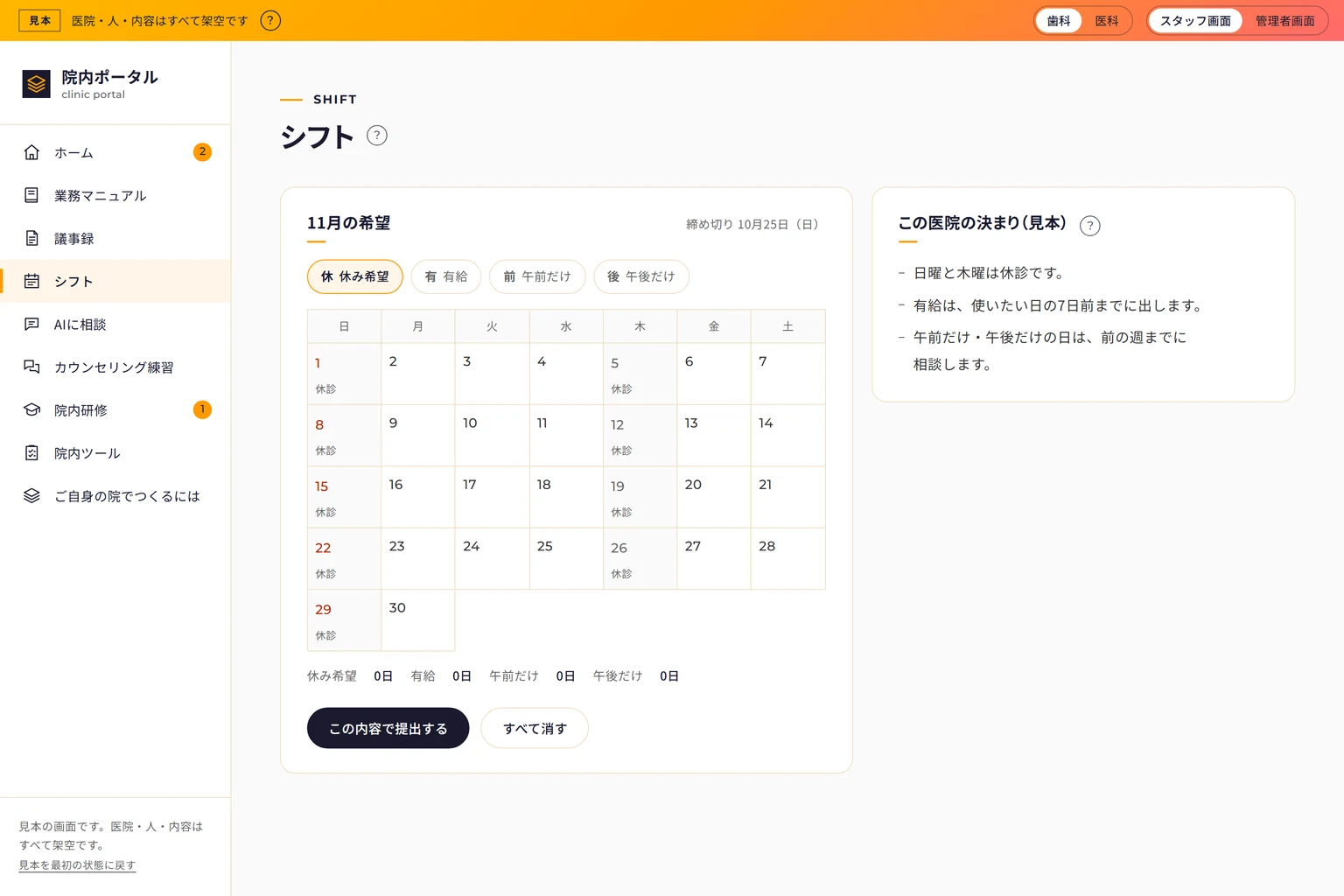This screenshot has width=1344, height=896.
Task: Click 見本を最初の状態に戻す link
Action: 77,865
